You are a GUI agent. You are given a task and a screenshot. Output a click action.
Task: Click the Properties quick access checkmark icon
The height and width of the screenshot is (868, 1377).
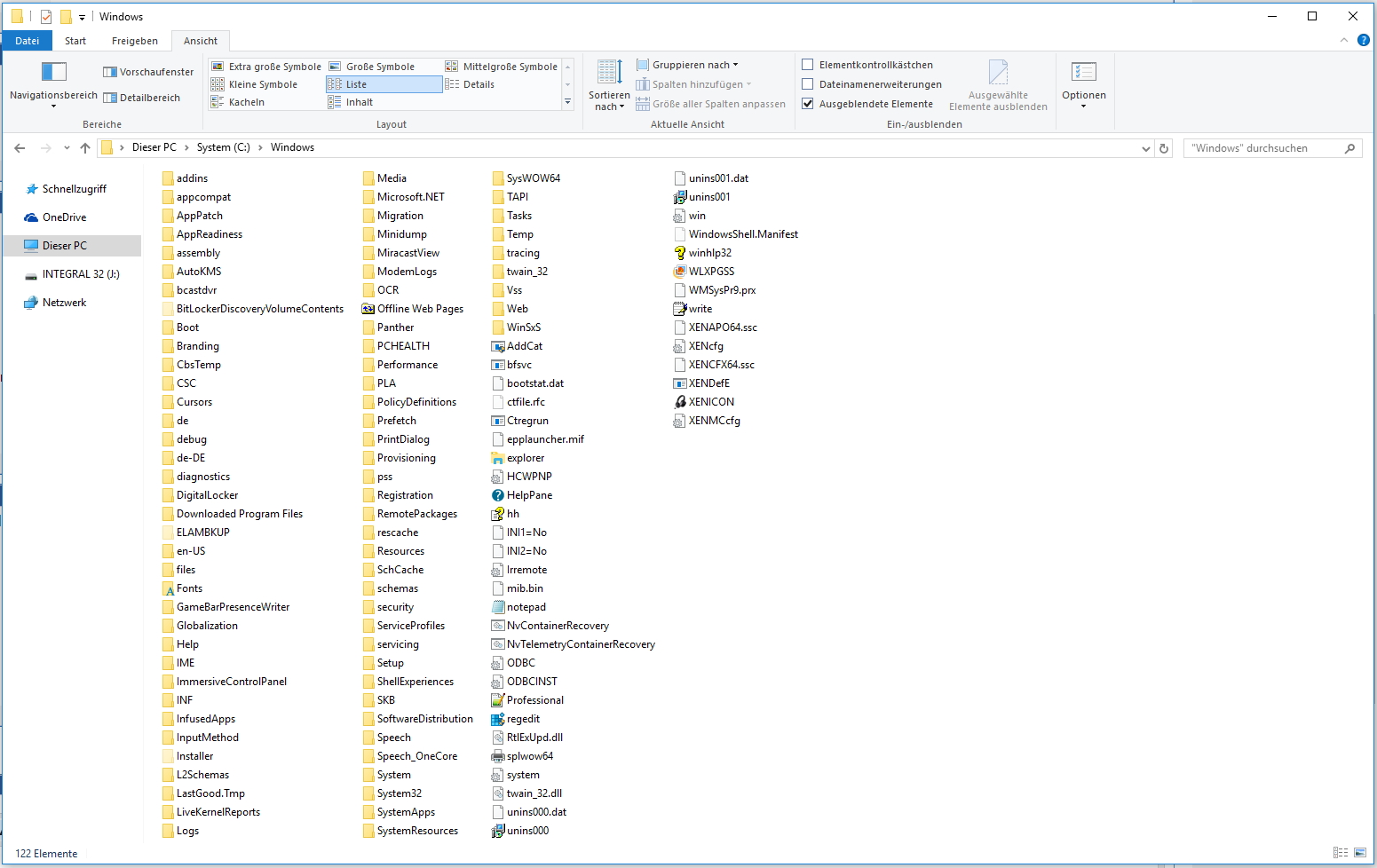pyautogui.click(x=46, y=17)
